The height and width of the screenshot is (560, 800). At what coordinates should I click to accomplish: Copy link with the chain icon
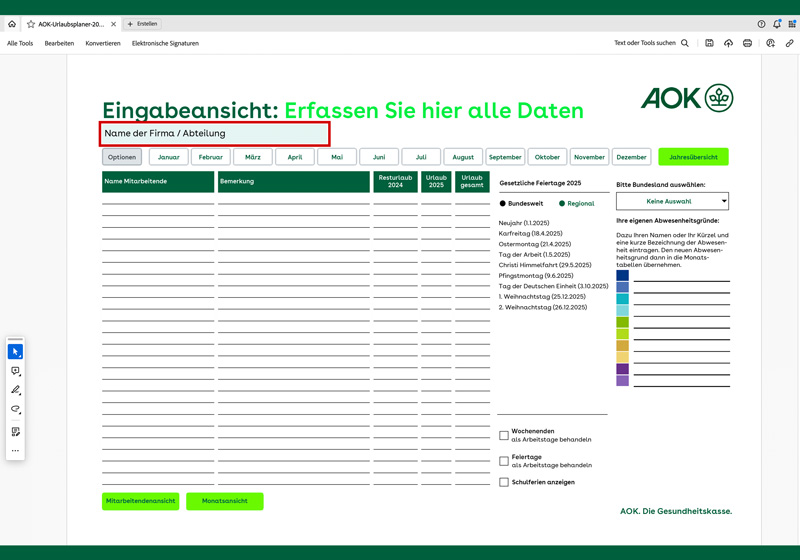pos(789,43)
